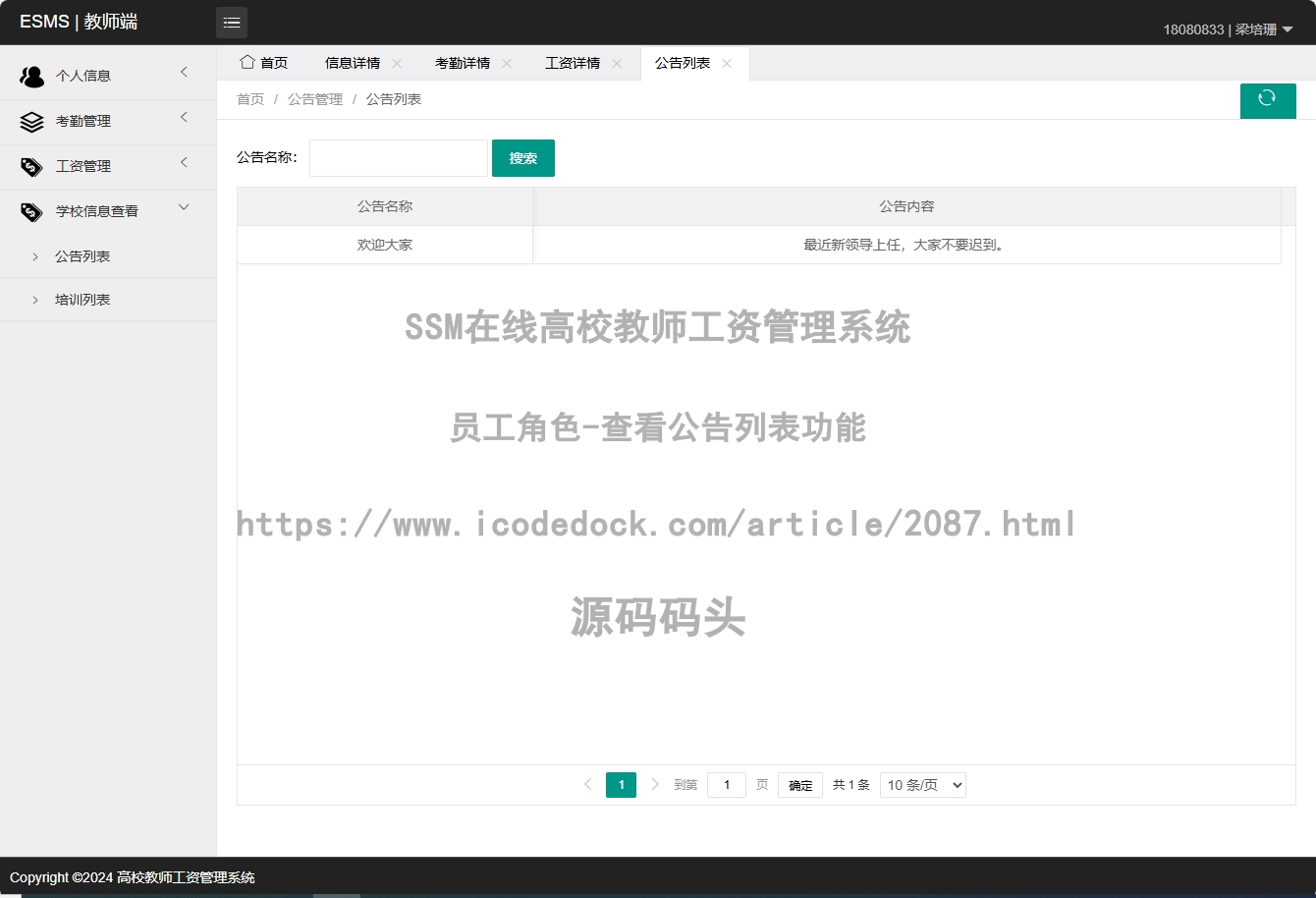1316x898 pixels.
Task: Click the 共 1 条 total count text
Action: coord(851,785)
